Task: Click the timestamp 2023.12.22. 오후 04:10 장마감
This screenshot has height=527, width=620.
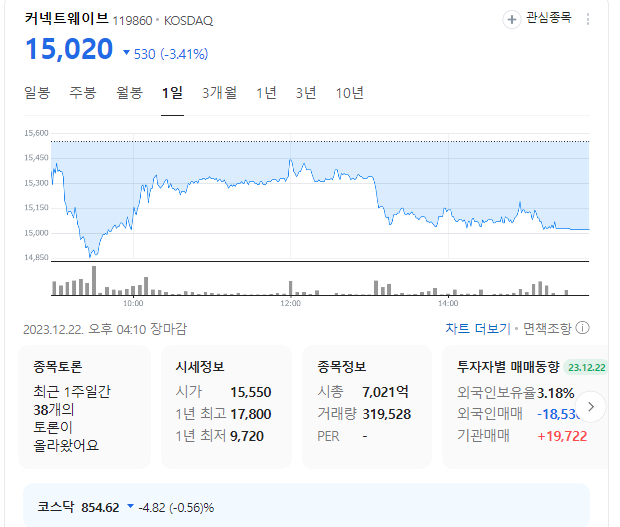Action: (x=105, y=329)
